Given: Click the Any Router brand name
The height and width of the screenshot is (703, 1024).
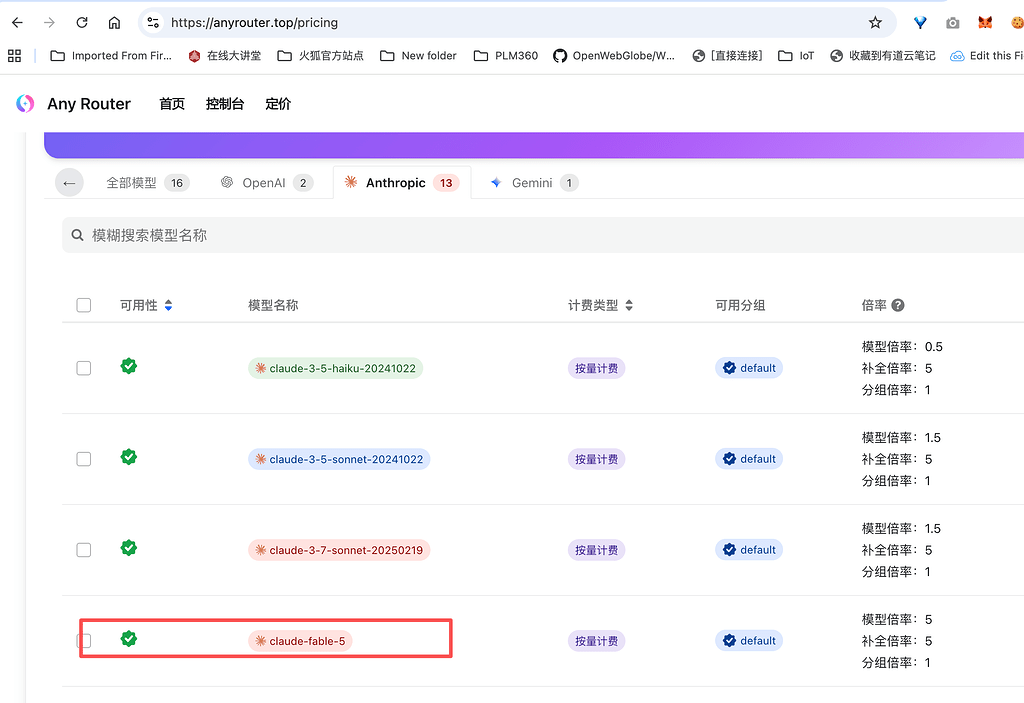Looking at the screenshot, I should (x=89, y=104).
